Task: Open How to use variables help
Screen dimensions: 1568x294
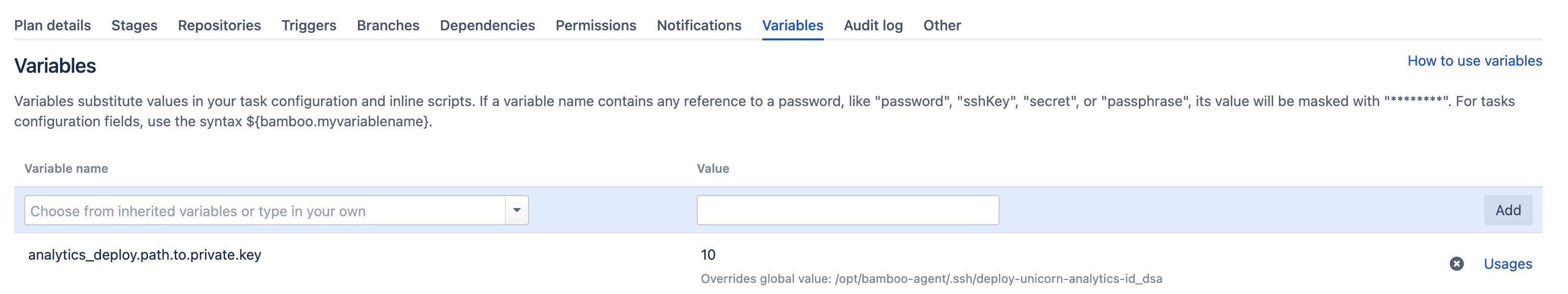Action: pyautogui.click(x=1474, y=61)
